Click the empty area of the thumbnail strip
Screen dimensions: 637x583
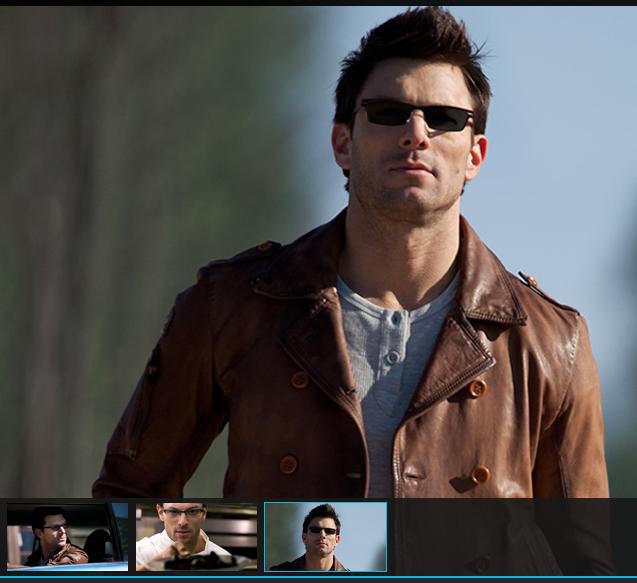[x=510, y=537]
